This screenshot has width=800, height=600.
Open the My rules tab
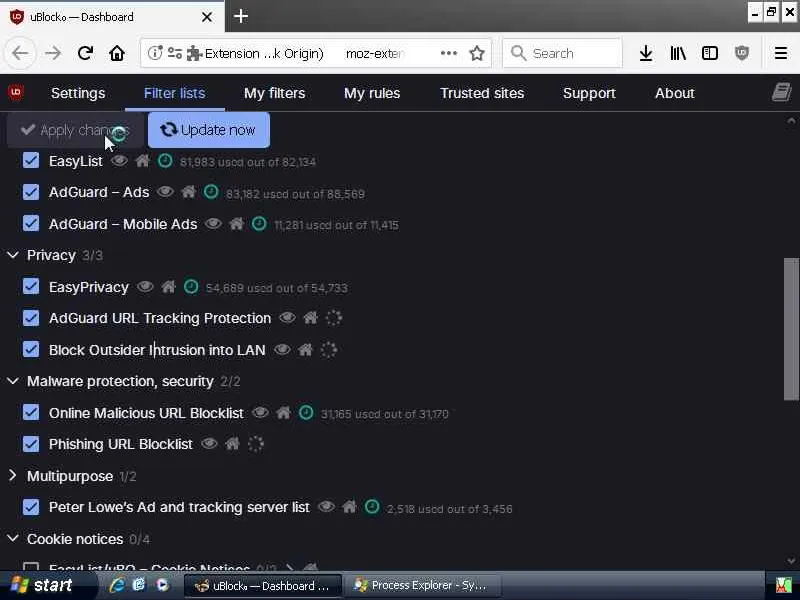coord(372,93)
